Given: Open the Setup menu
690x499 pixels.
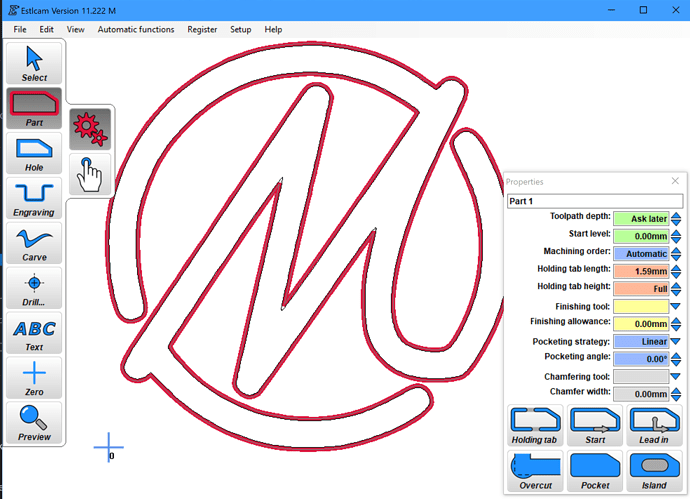Looking at the screenshot, I should 240,30.
